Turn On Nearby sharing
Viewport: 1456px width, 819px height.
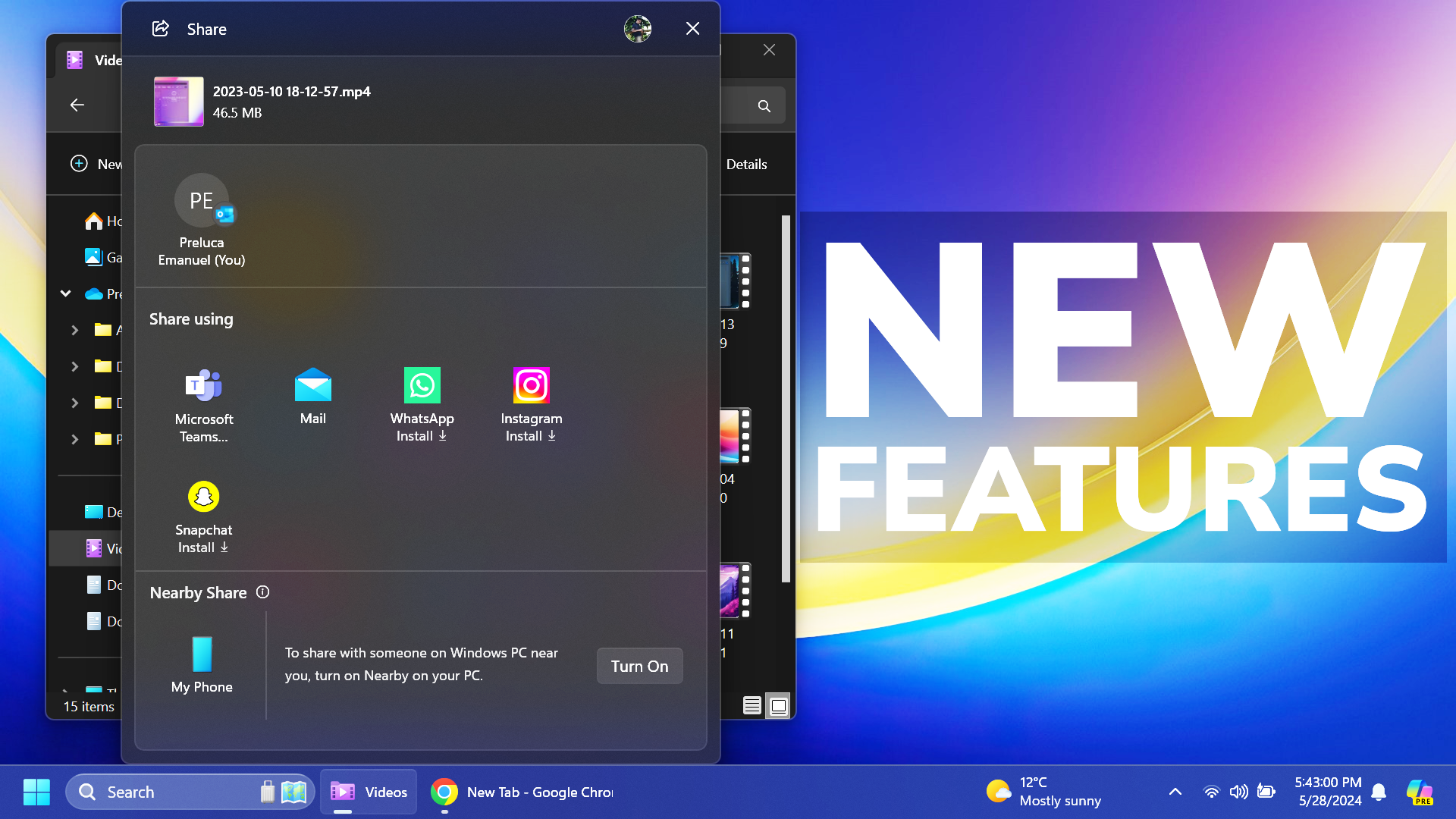pyautogui.click(x=639, y=666)
